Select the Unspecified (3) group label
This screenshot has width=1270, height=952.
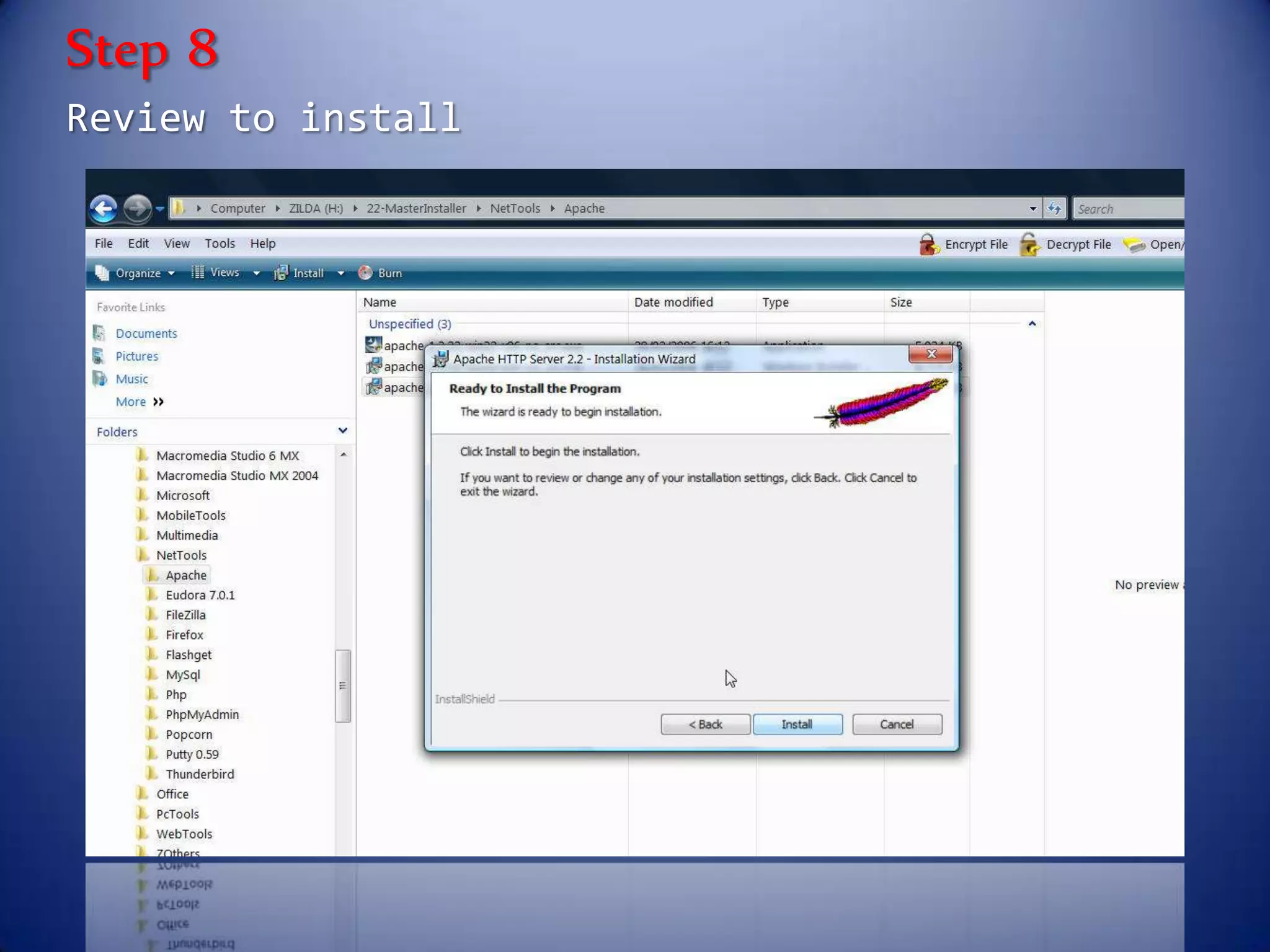409,324
